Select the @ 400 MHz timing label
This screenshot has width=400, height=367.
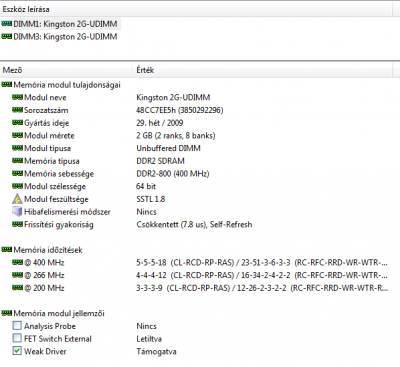pos(44,263)
